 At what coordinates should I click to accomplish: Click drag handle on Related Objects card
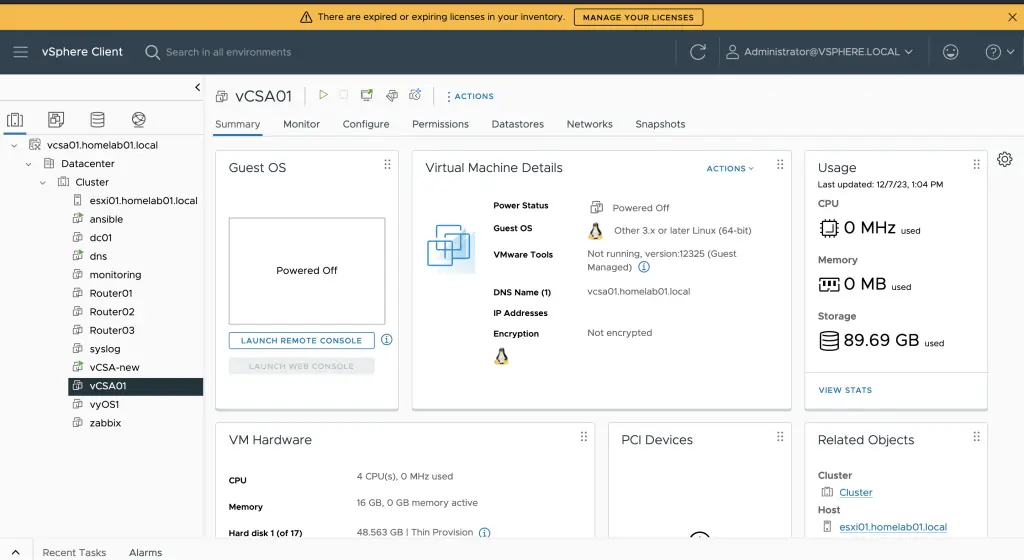click(x=976, y=436)
